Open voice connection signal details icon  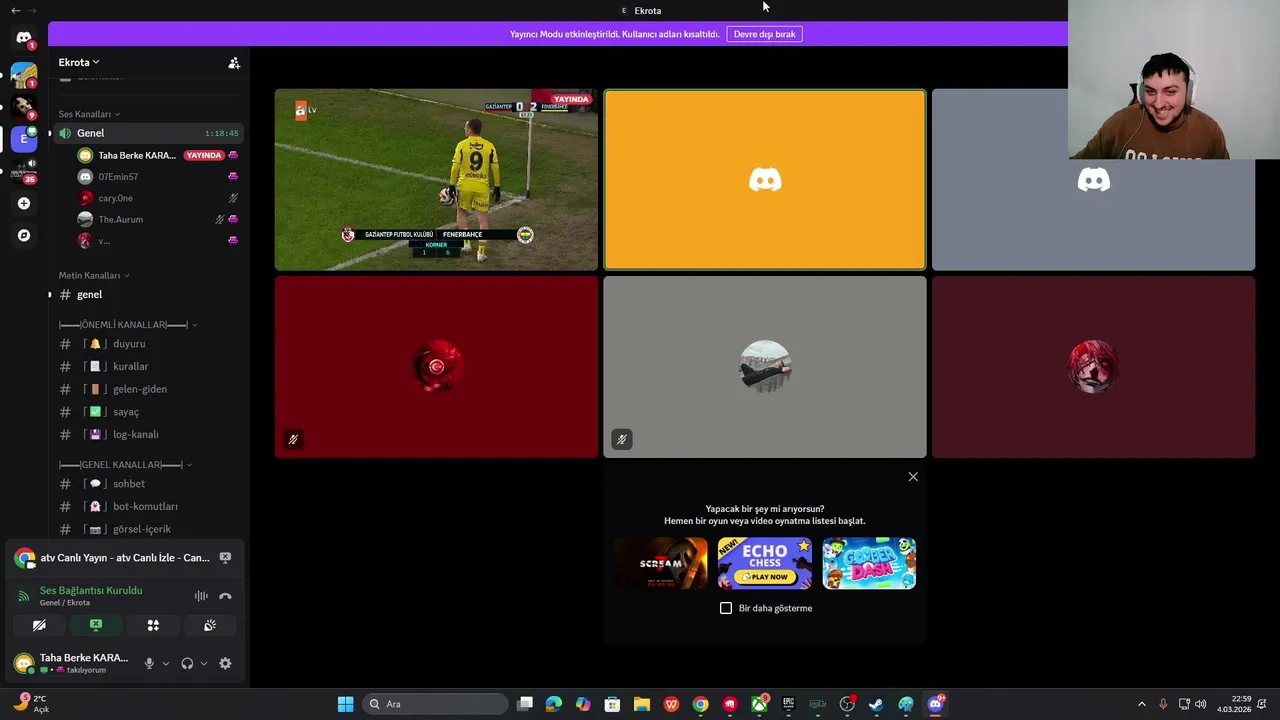click(x=24, y=596)
